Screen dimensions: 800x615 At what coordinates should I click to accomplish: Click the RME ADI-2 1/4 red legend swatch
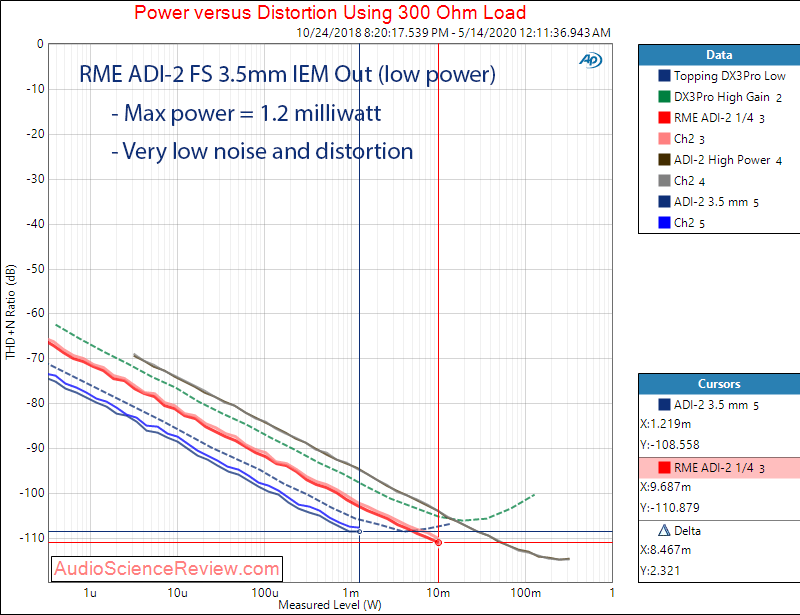coord(664,118)
